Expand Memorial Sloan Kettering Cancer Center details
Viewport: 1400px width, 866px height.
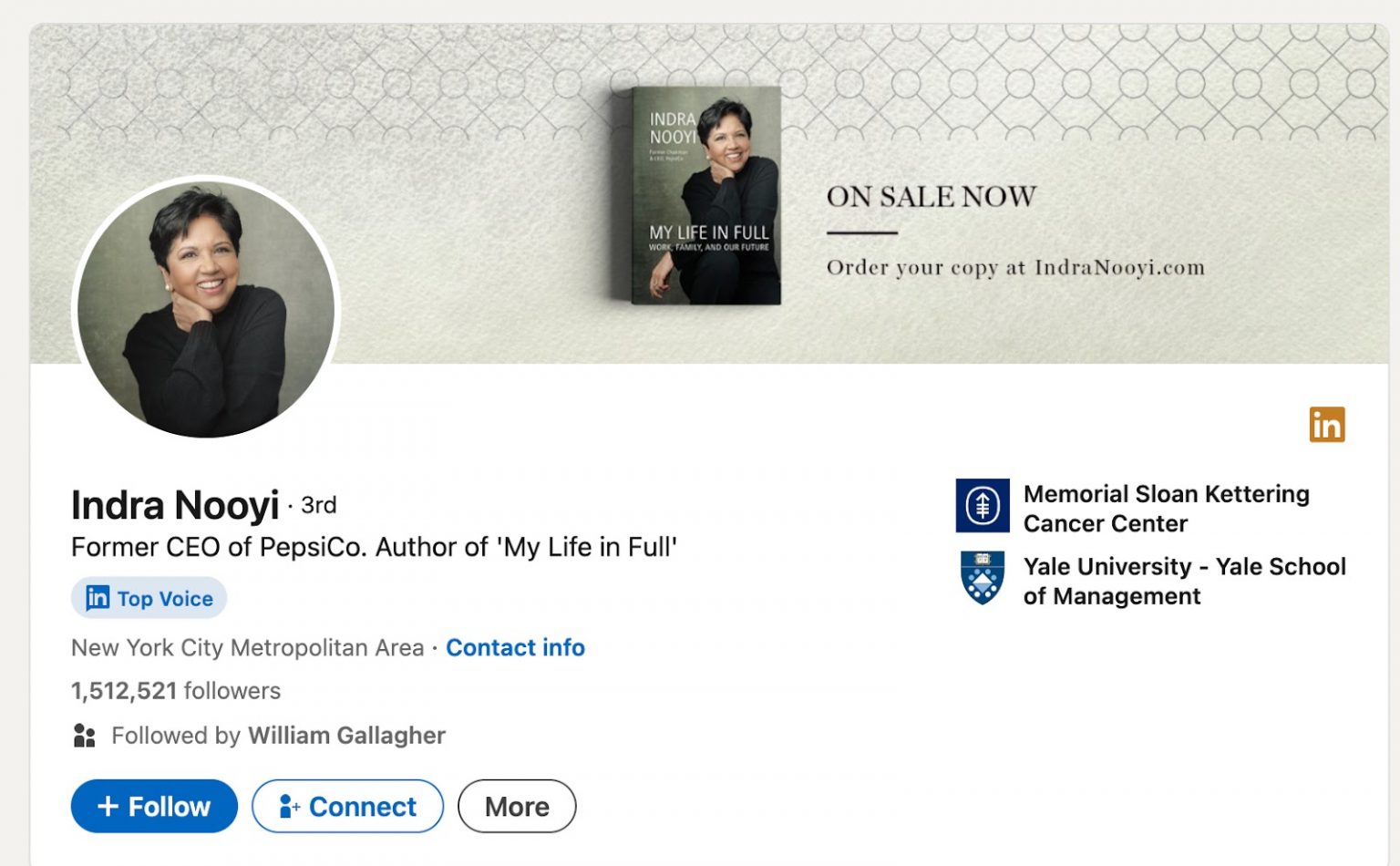[1167, 508]
